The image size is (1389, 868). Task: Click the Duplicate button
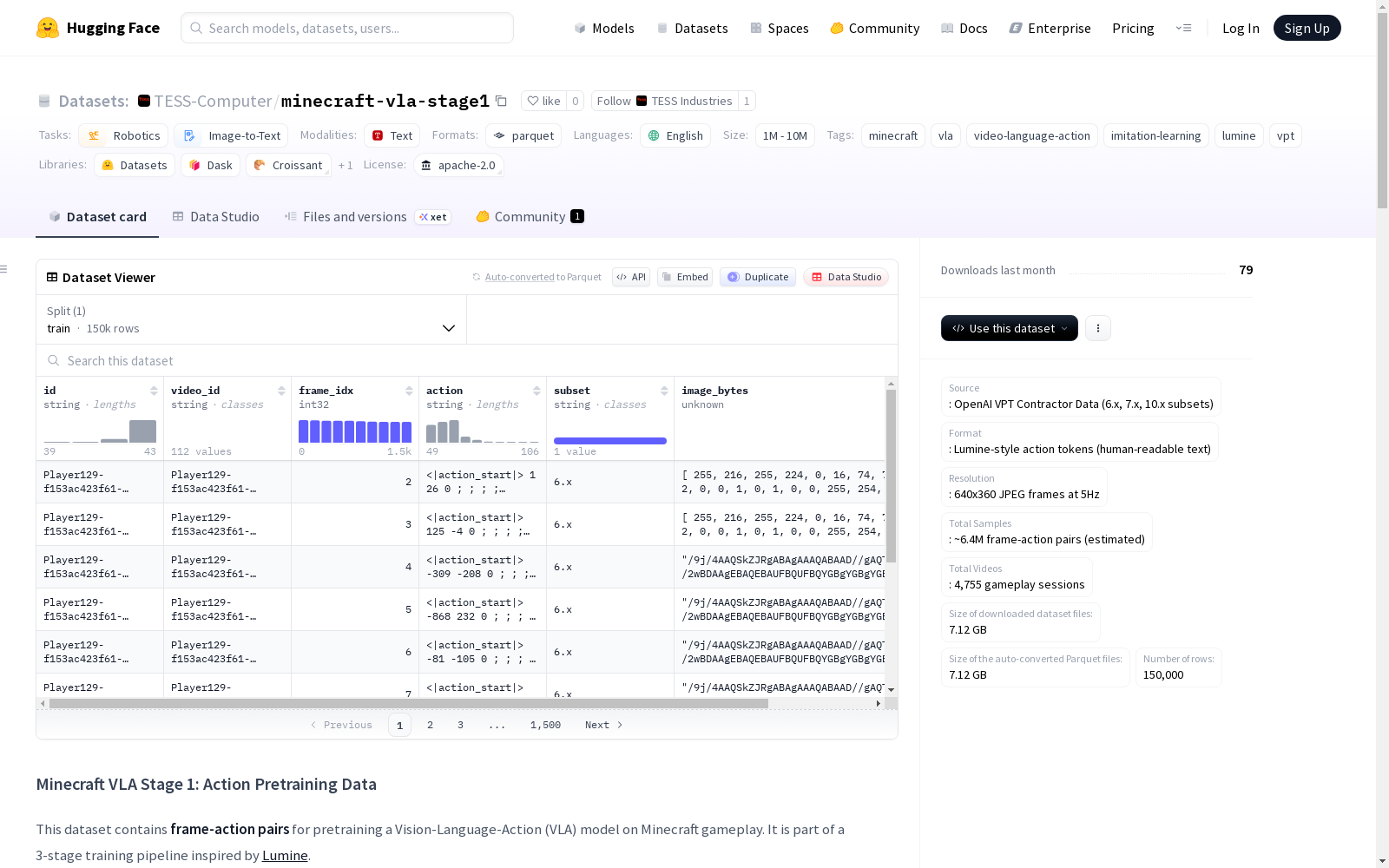[758, 277]
